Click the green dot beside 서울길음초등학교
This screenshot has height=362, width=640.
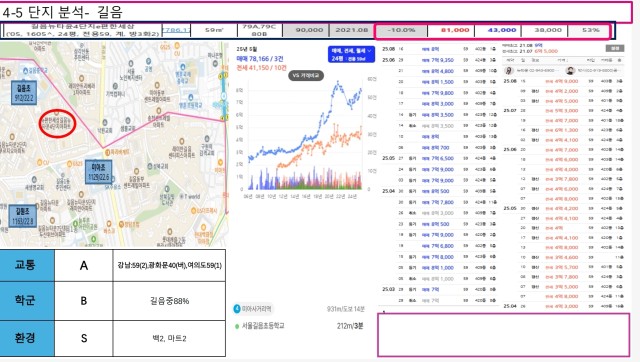(x=237, y=326)
